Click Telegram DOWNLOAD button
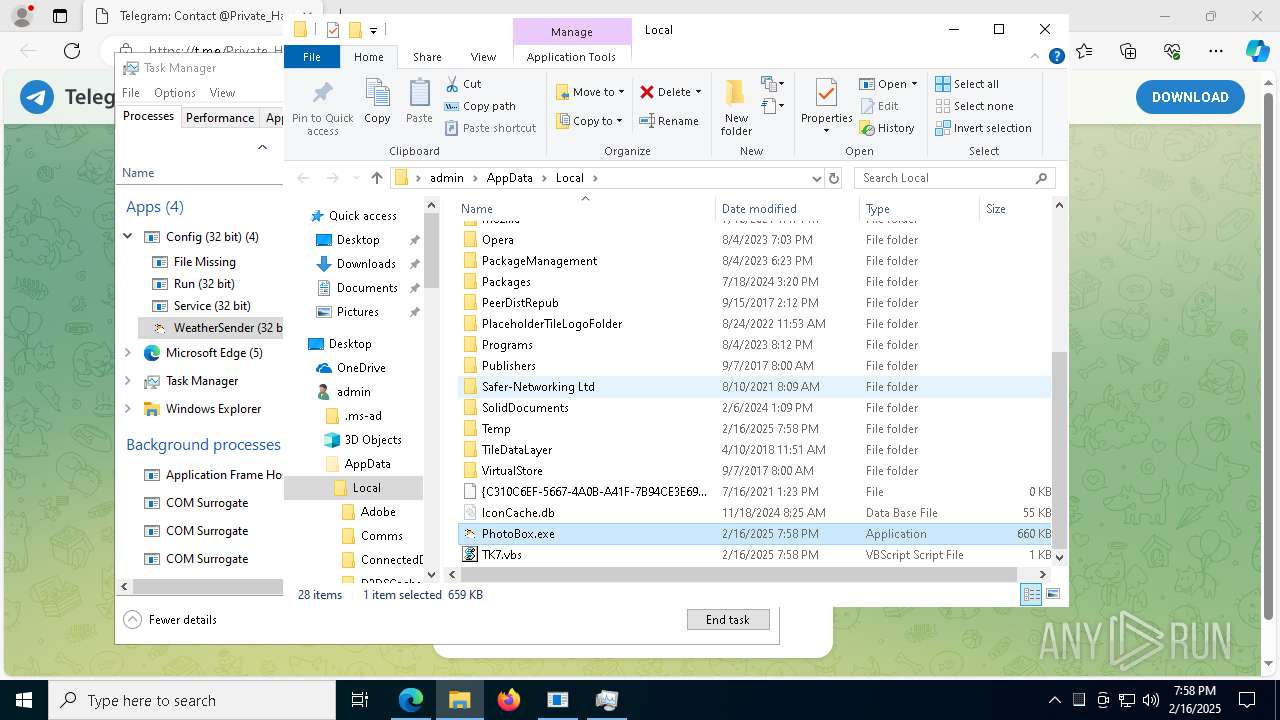This screenshot has height=720, width=1280. [1190, 97]
